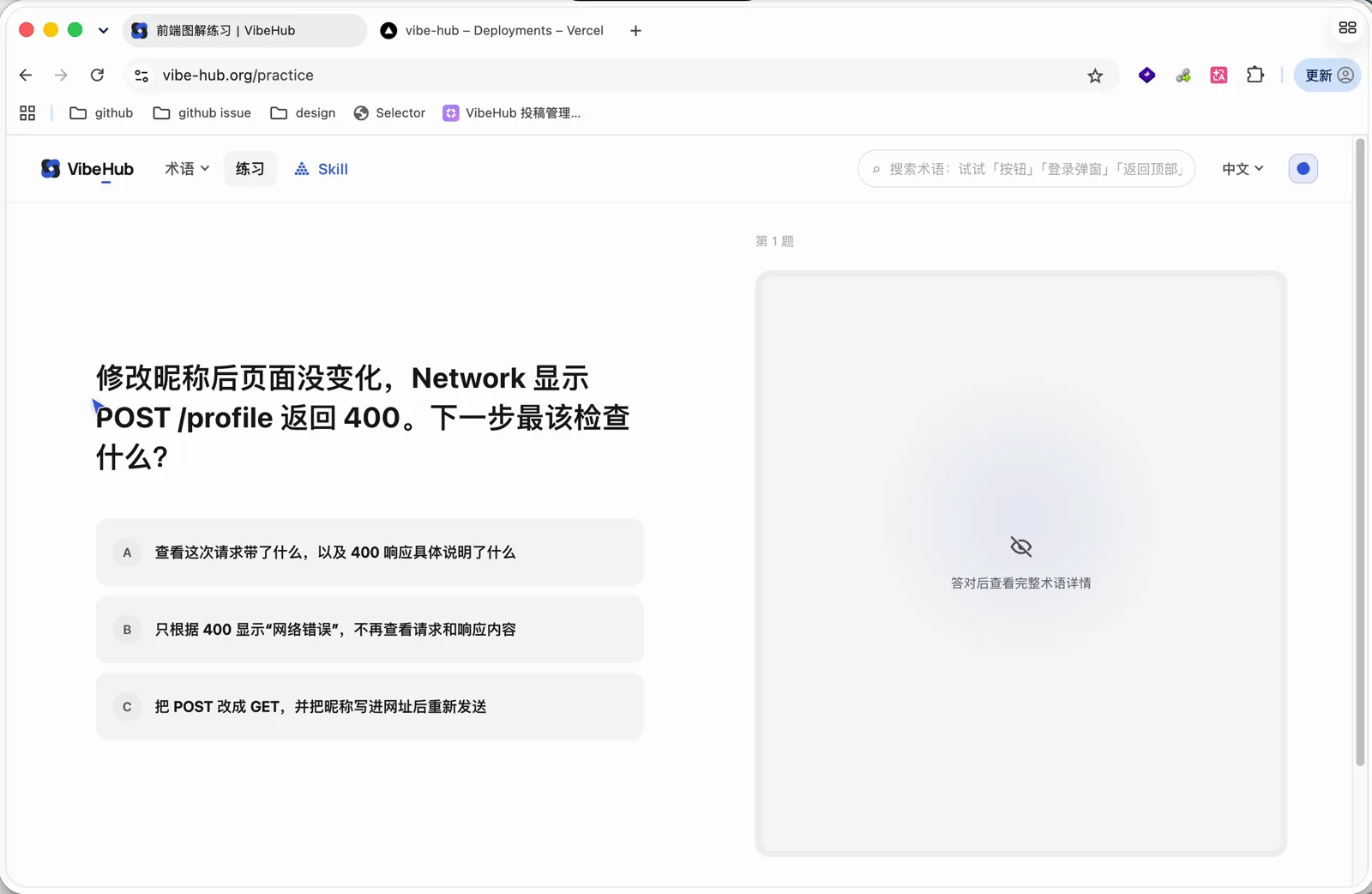
Task: Open the github bookmark folder
Action: [x=101, y=113]
